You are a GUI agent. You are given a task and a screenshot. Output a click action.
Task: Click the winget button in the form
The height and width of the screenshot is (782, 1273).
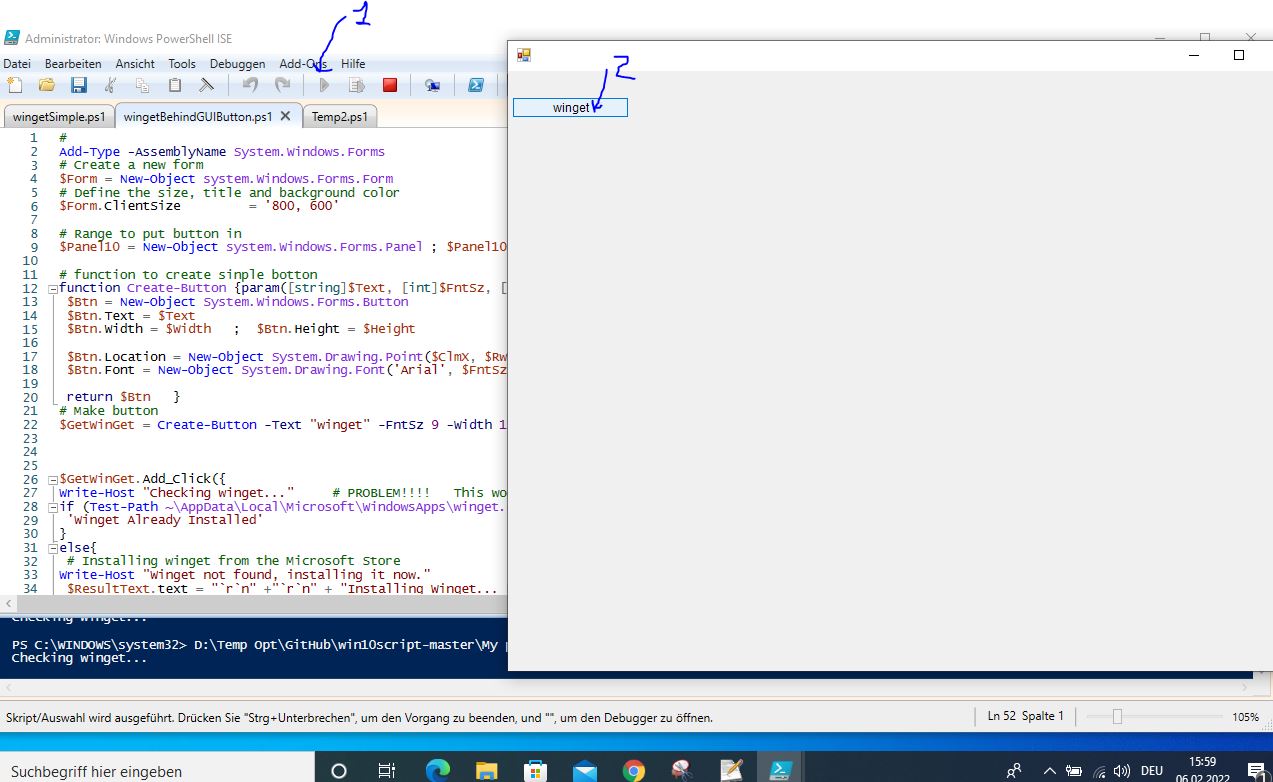570,107
